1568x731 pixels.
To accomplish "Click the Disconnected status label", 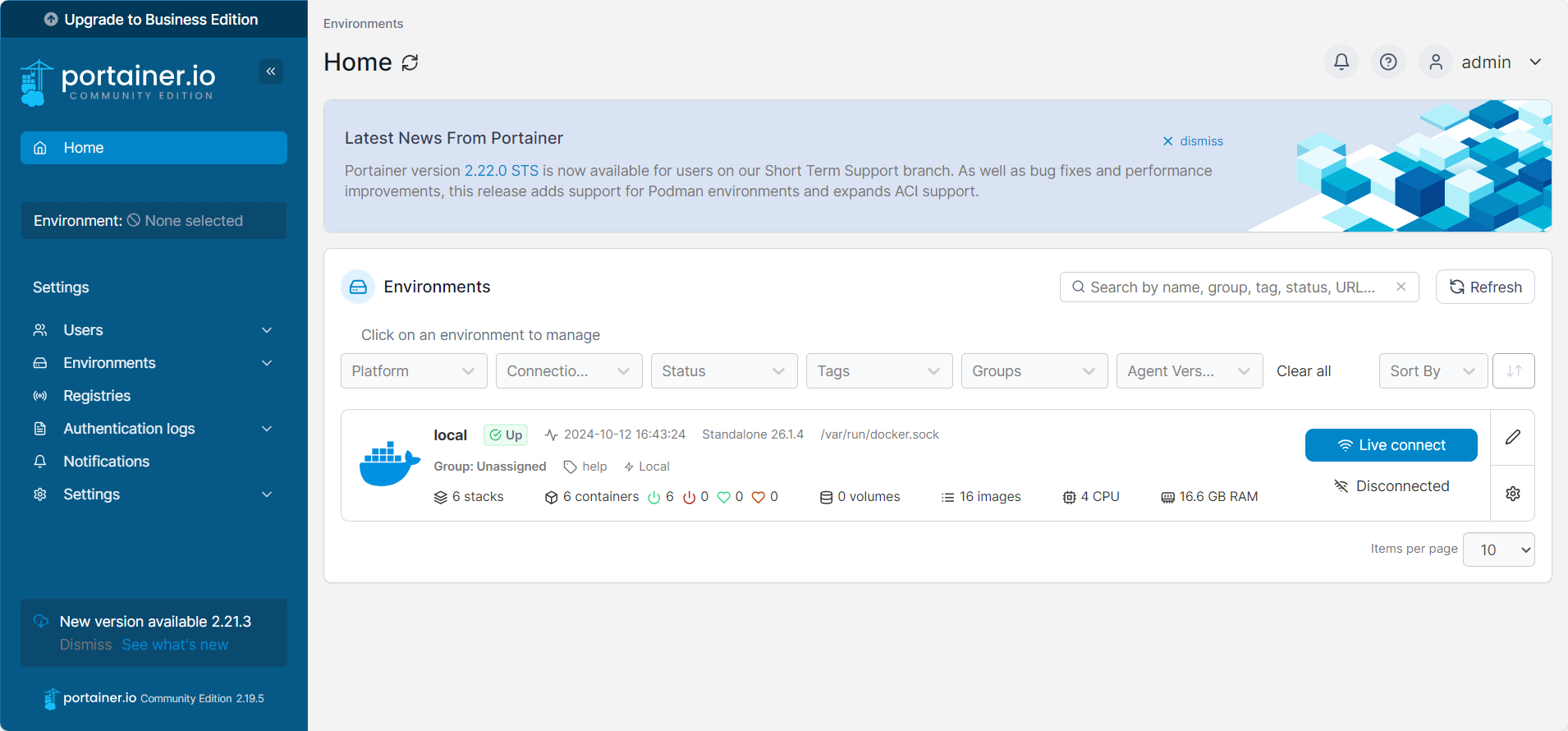I will point(1391,486).
